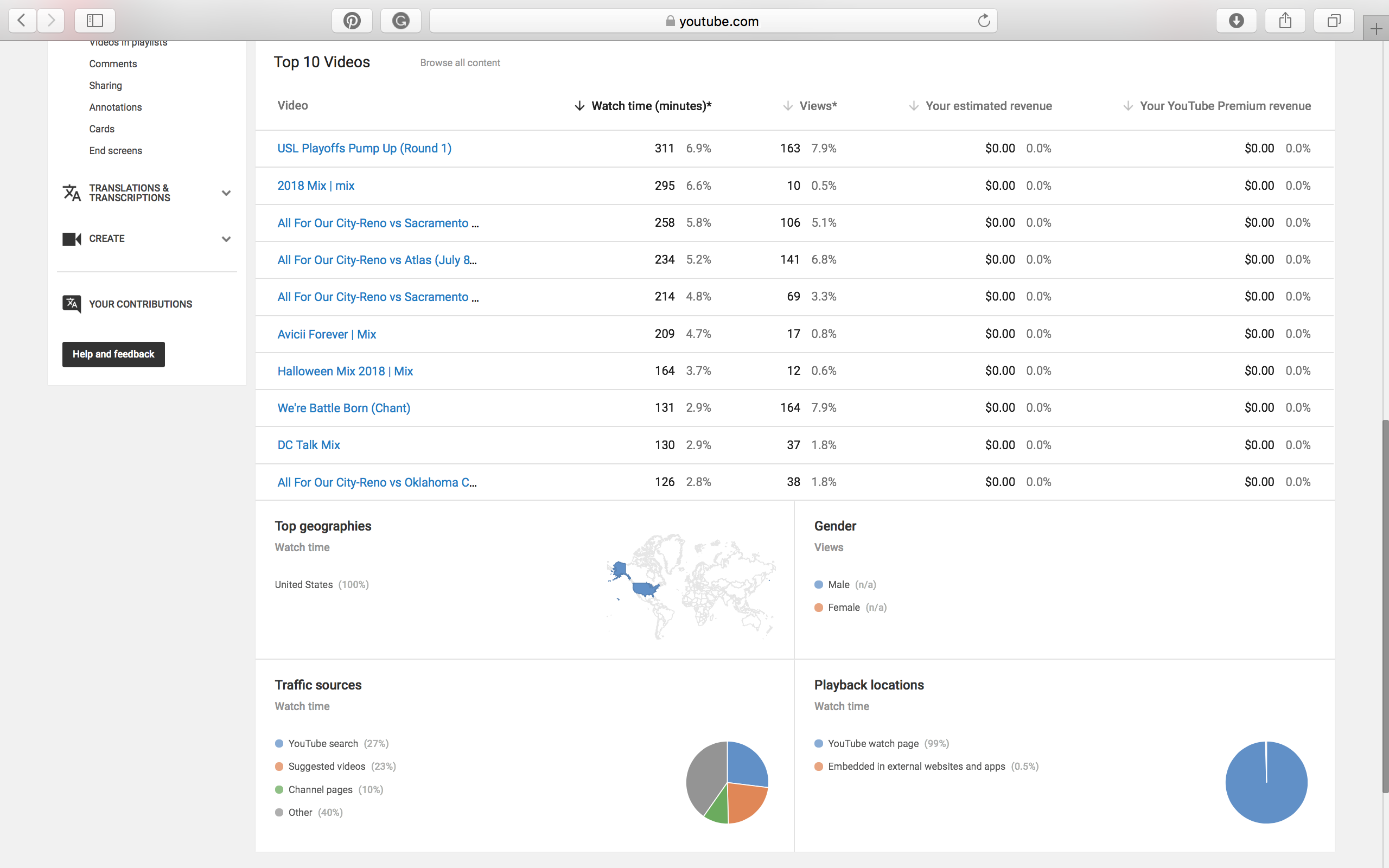Expand the Create section chevron
This screenshot has height=868, width=1389.
click(226, 239)
